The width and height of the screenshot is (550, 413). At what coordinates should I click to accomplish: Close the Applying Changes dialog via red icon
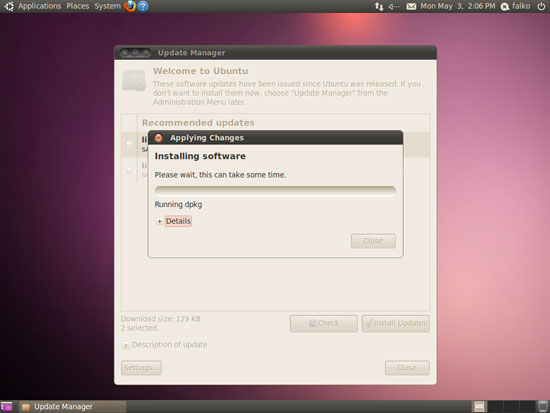coord(159,138)
